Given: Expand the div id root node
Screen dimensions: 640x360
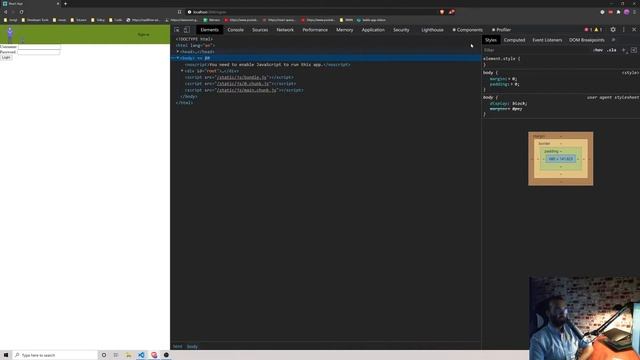Looking at the screenshot, I should 182,71.
